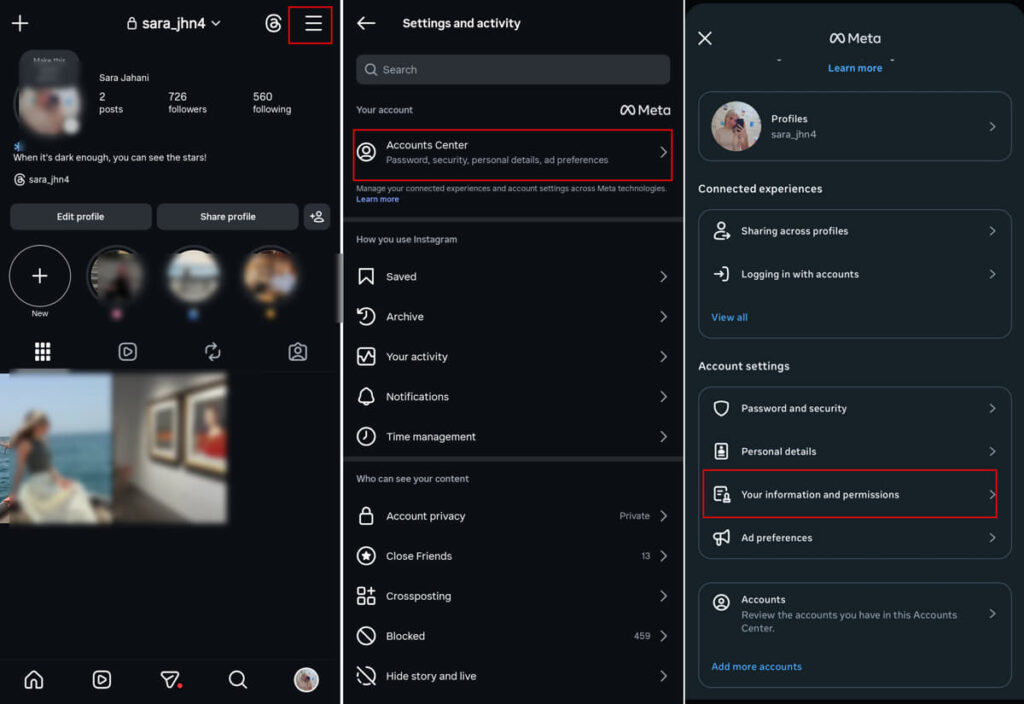
Task: Open Threads via the Threads icon
Action: tap(273, 24)
